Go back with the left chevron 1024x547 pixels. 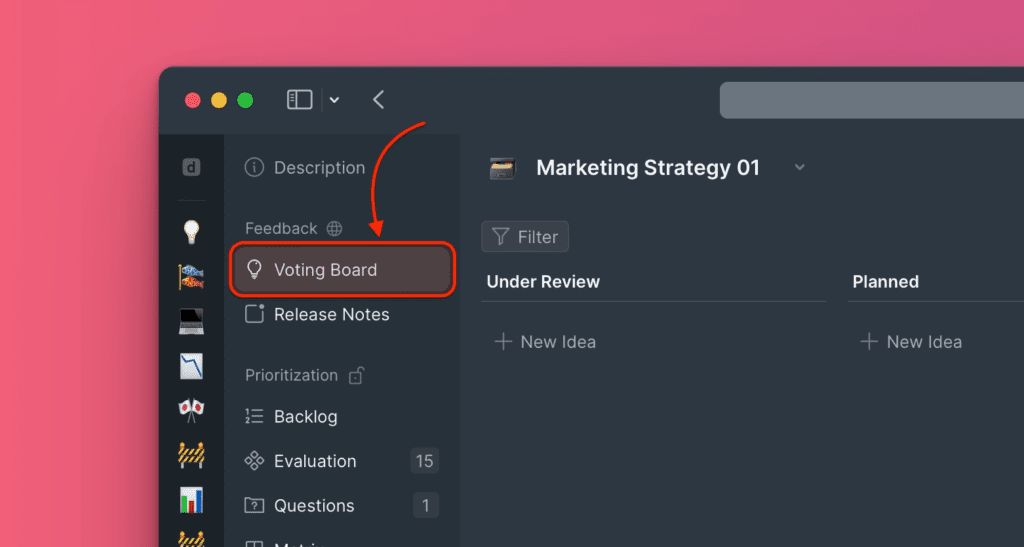(x=378, y=100)
